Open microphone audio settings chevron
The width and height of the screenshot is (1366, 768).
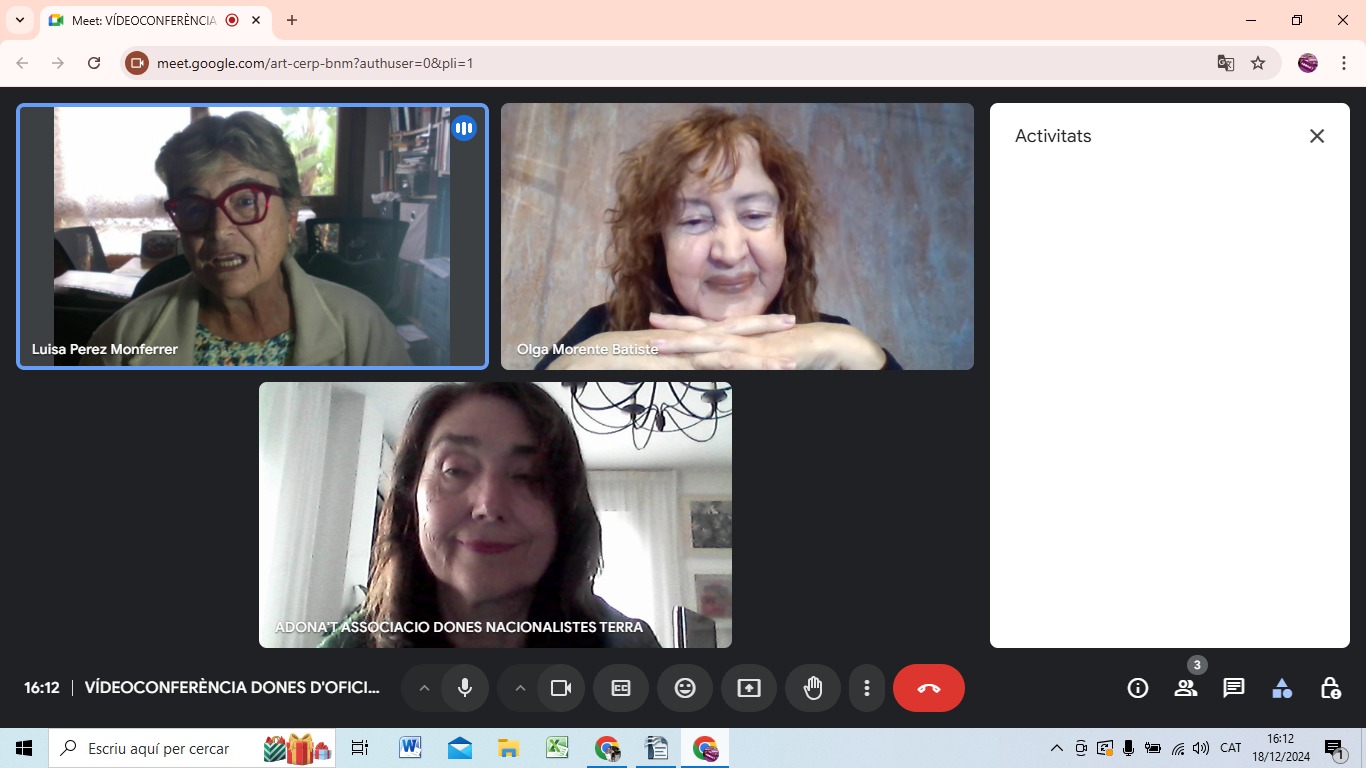coord(424,688)
